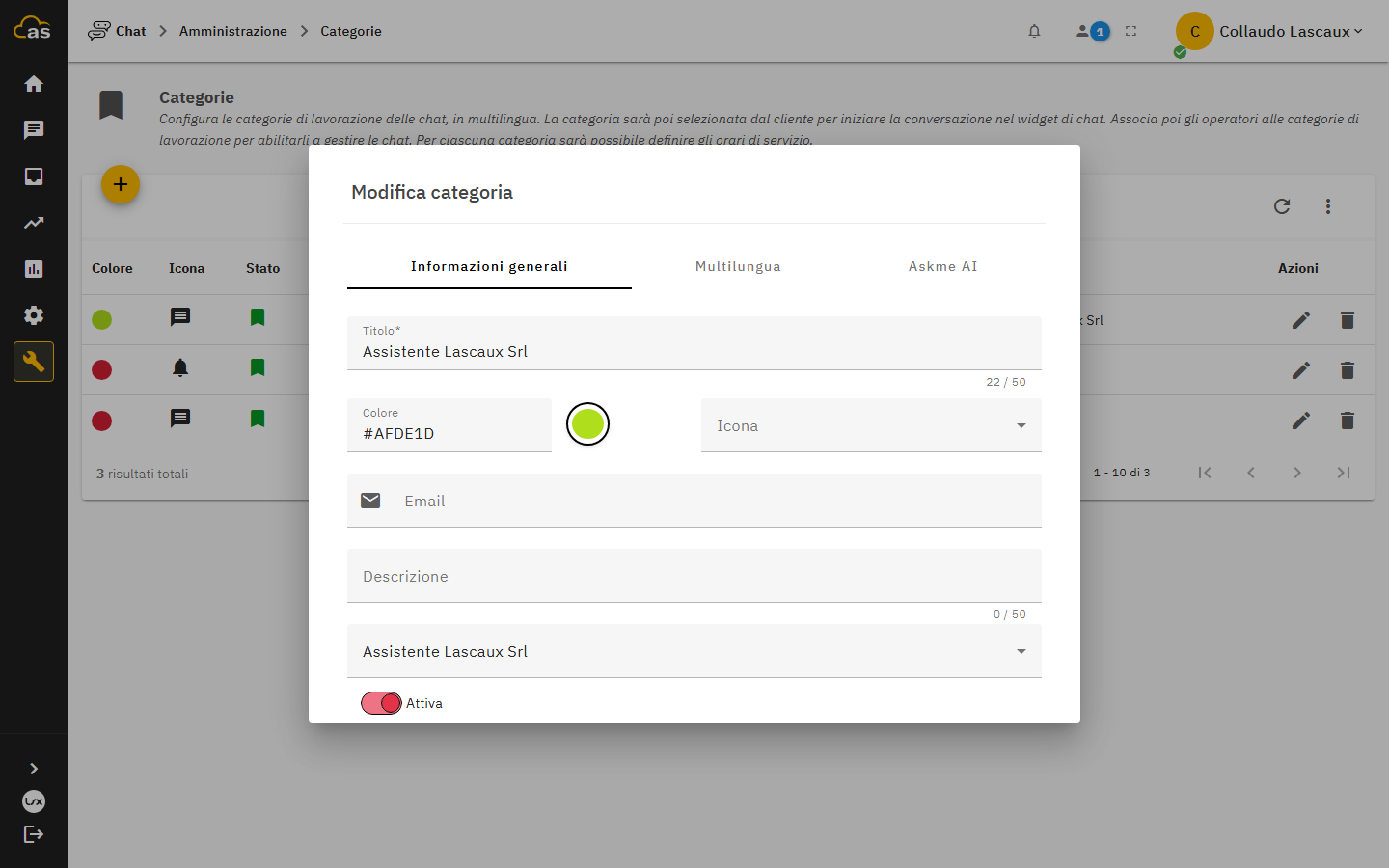Open the Collaudo Lascaux user menu

tap(1269, 32)
